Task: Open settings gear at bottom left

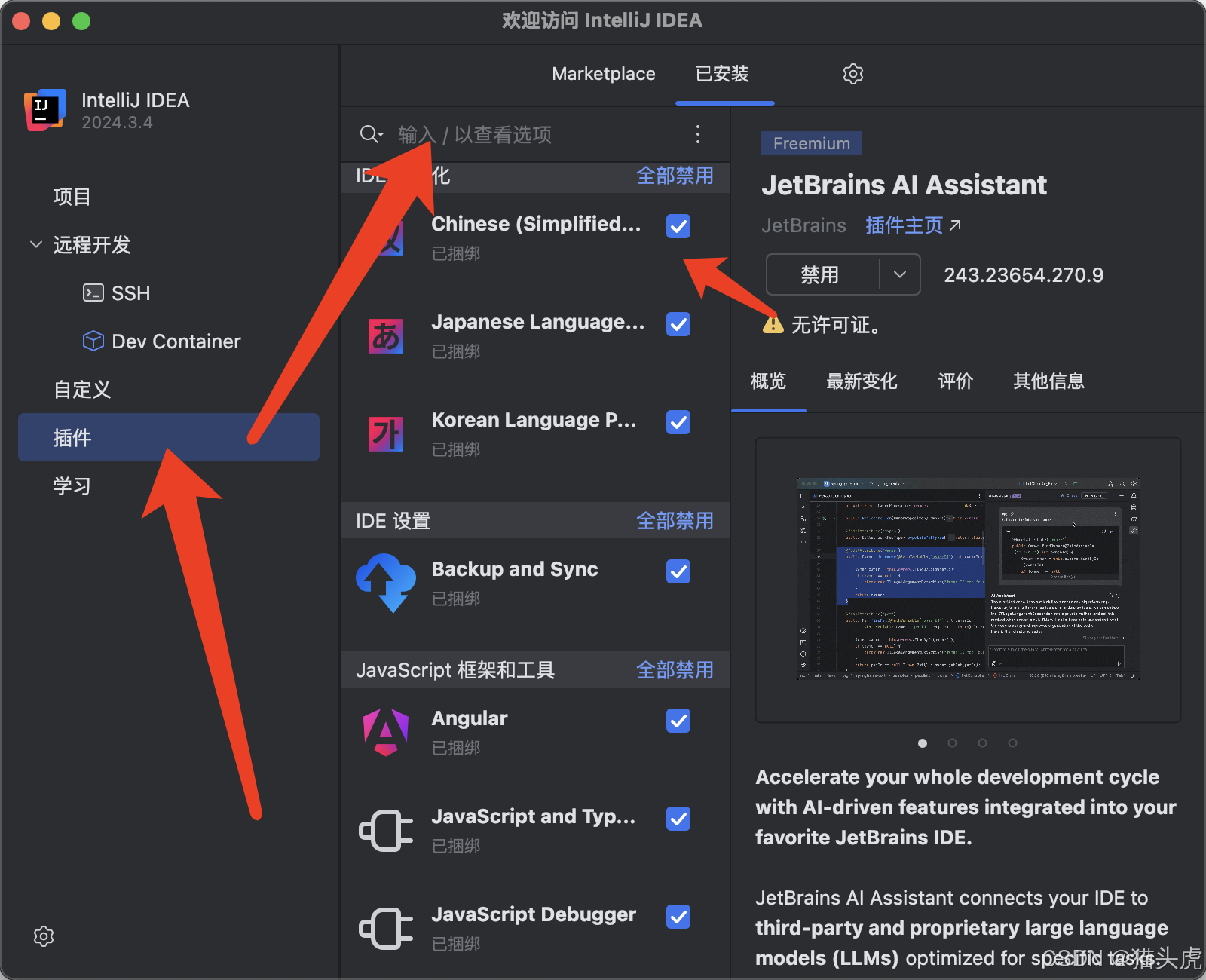Action: pyautogui.click(x=44, y=936)
